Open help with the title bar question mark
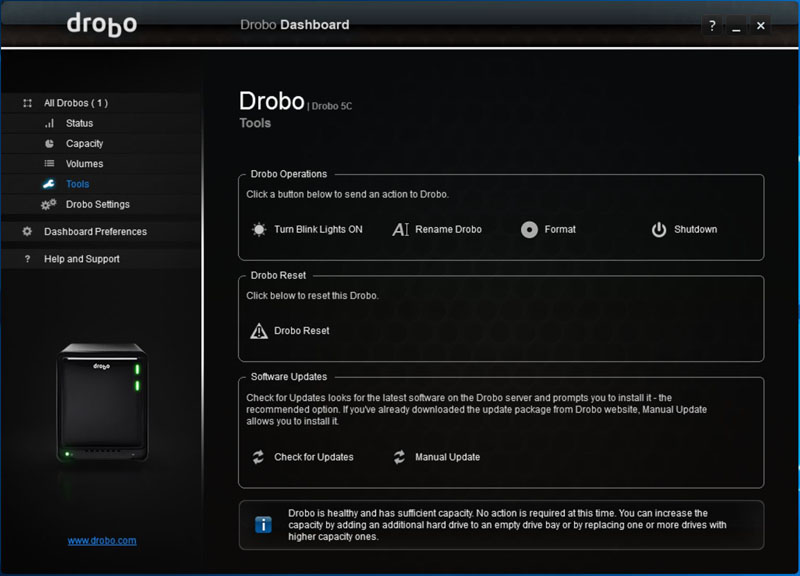The image size is (800, 576). pos(712,26)
